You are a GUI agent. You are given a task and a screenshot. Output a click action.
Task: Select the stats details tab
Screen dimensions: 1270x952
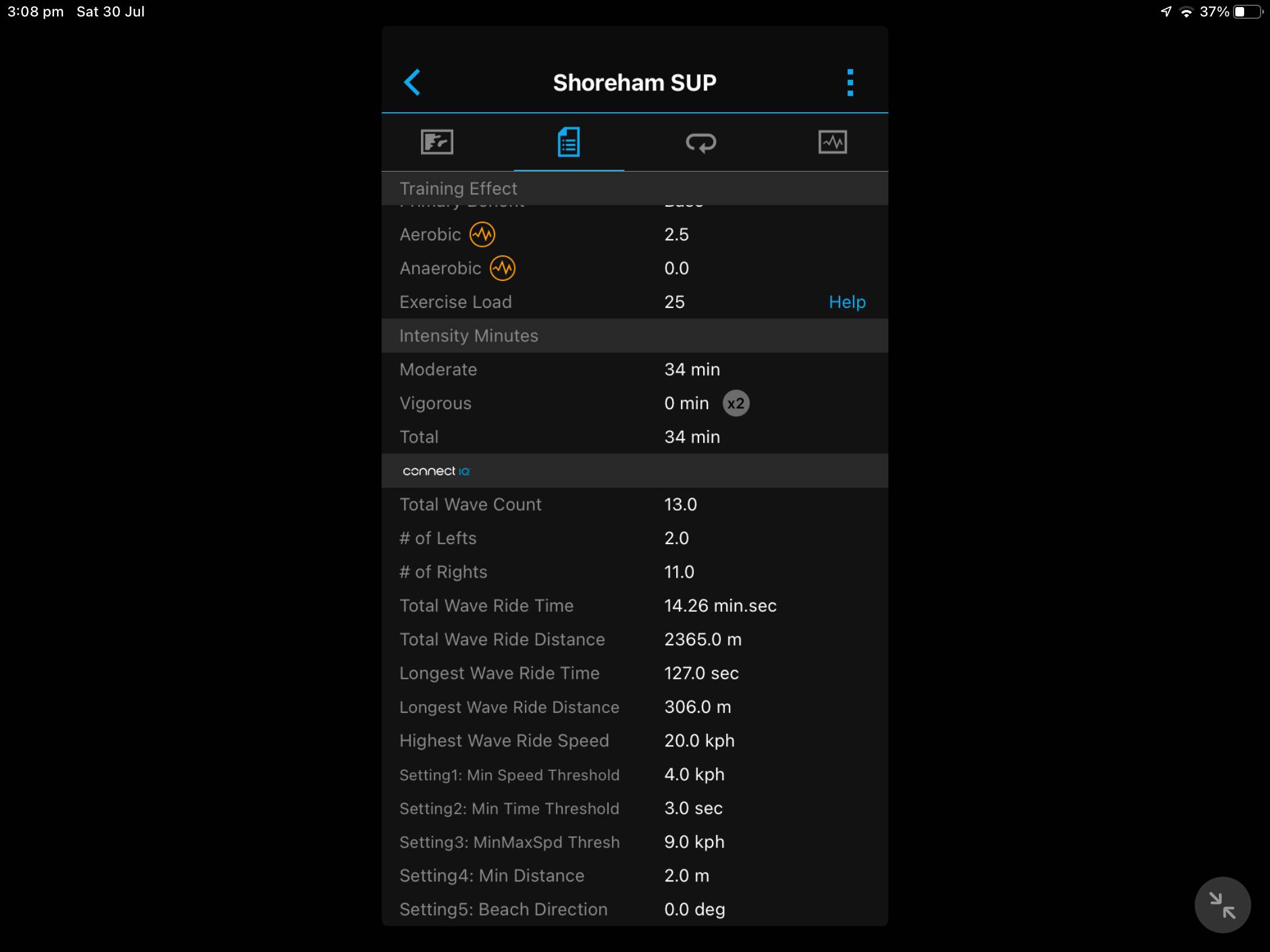pyautogui.click(x=569, y=142)
